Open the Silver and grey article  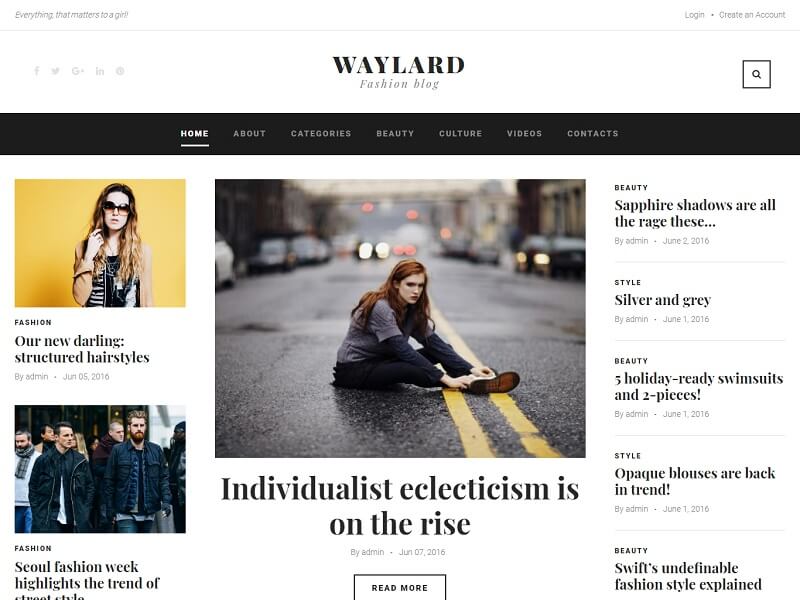point(662,300)
